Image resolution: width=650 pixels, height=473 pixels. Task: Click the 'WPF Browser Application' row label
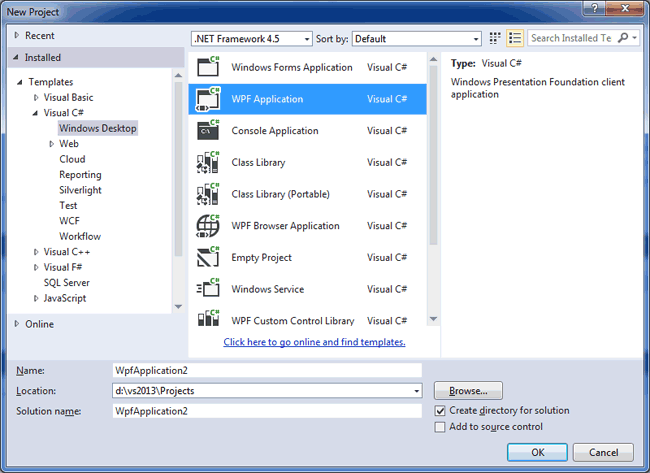[x=285, y=226]
